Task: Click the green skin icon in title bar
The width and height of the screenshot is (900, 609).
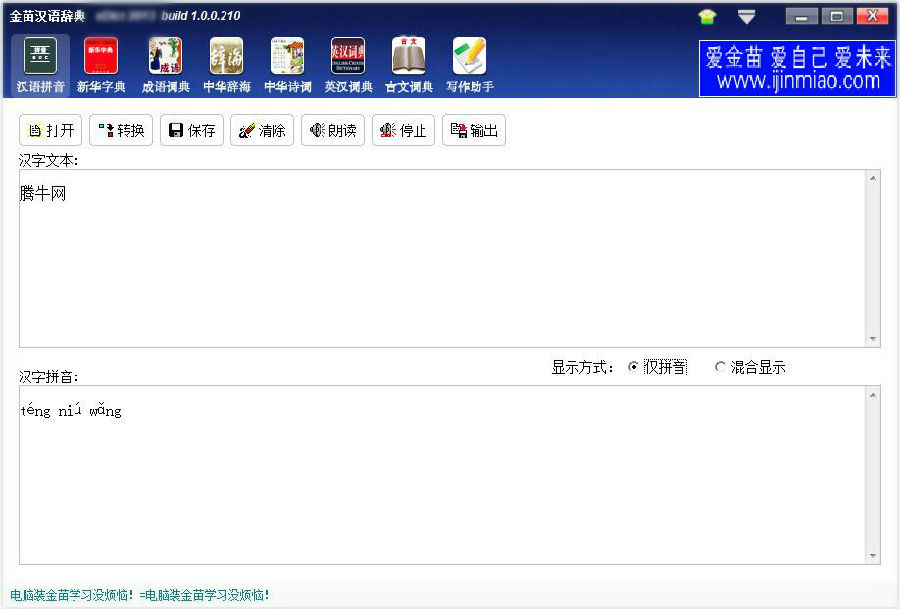Action: tap(708, 16)
